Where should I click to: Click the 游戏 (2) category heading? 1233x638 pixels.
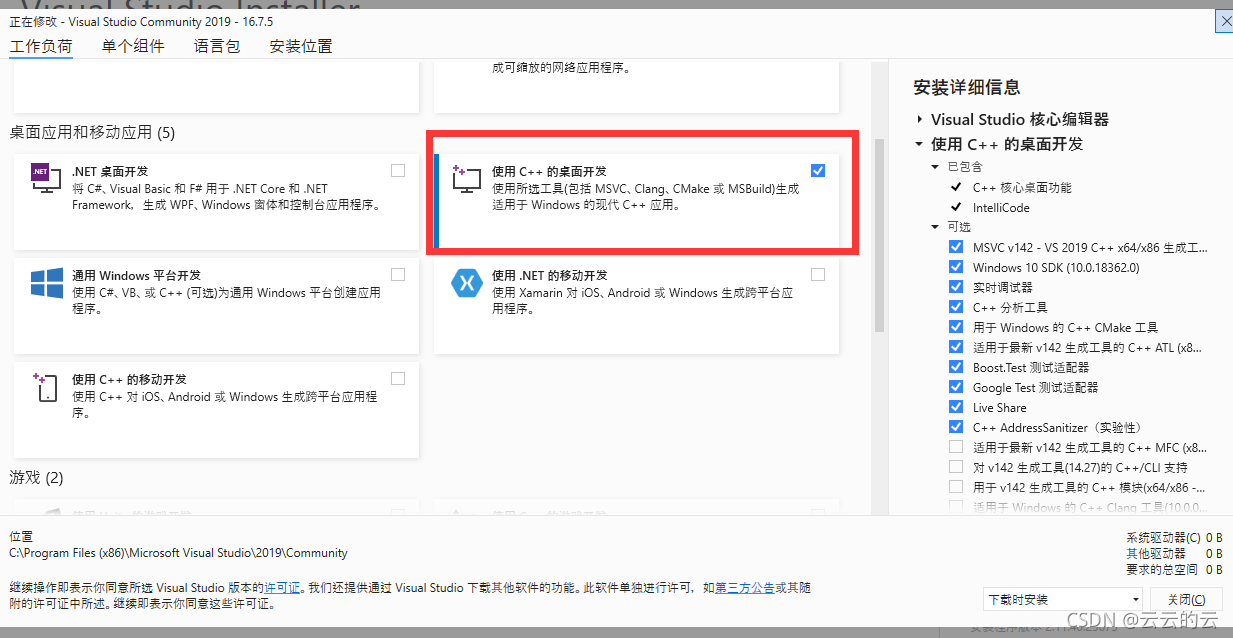point(36,477)
